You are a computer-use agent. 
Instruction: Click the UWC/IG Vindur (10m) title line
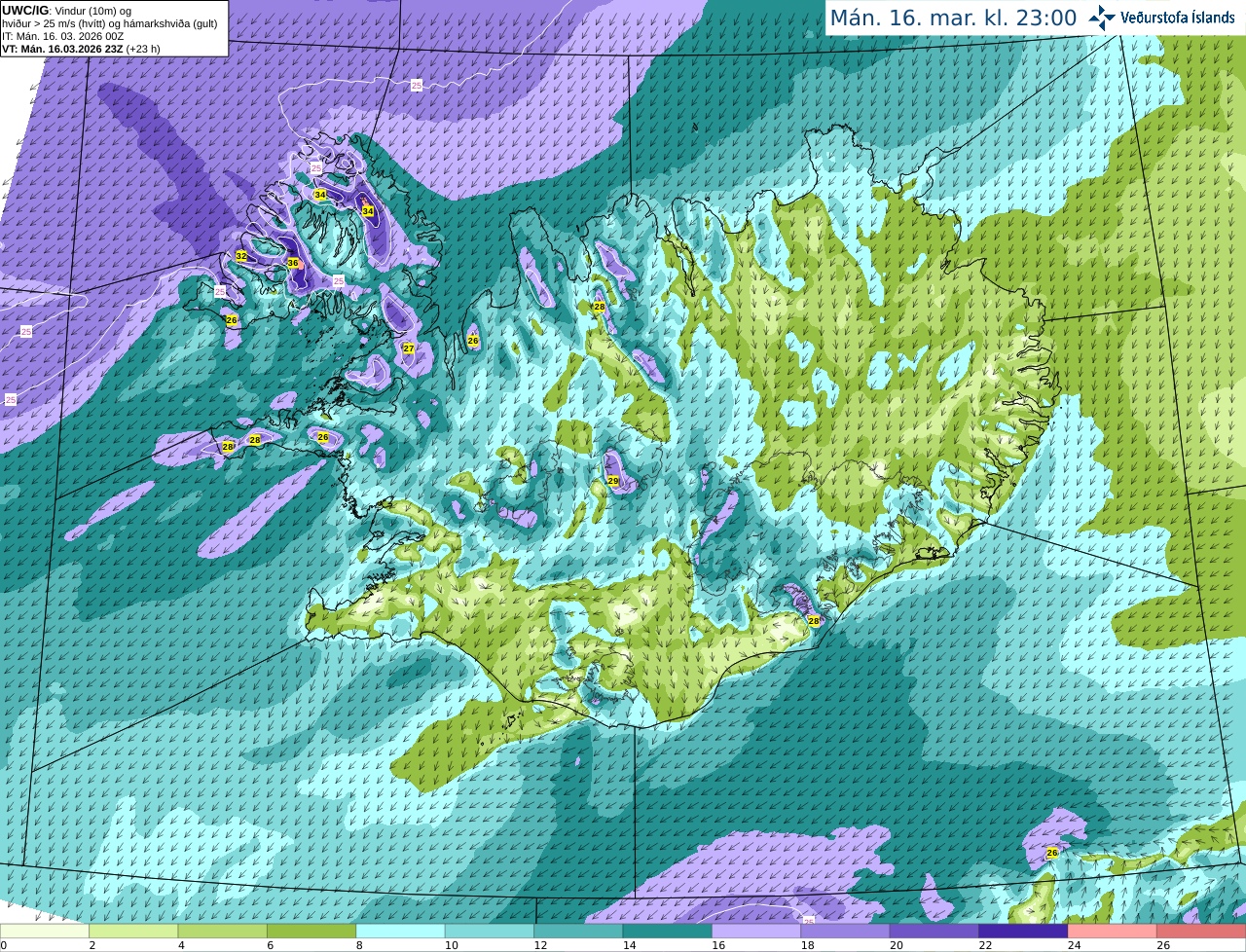pos(67,10)
